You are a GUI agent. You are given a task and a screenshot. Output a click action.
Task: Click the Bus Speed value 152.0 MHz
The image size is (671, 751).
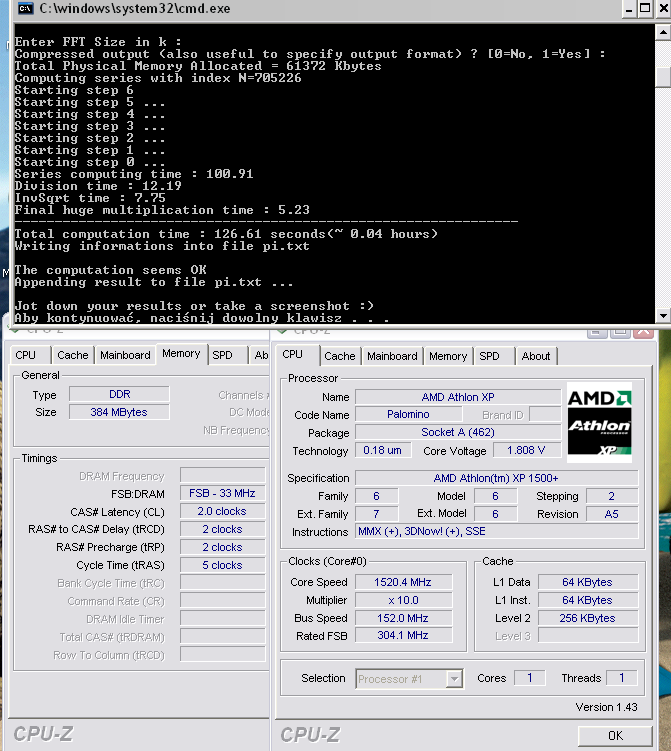click(403, 618)
